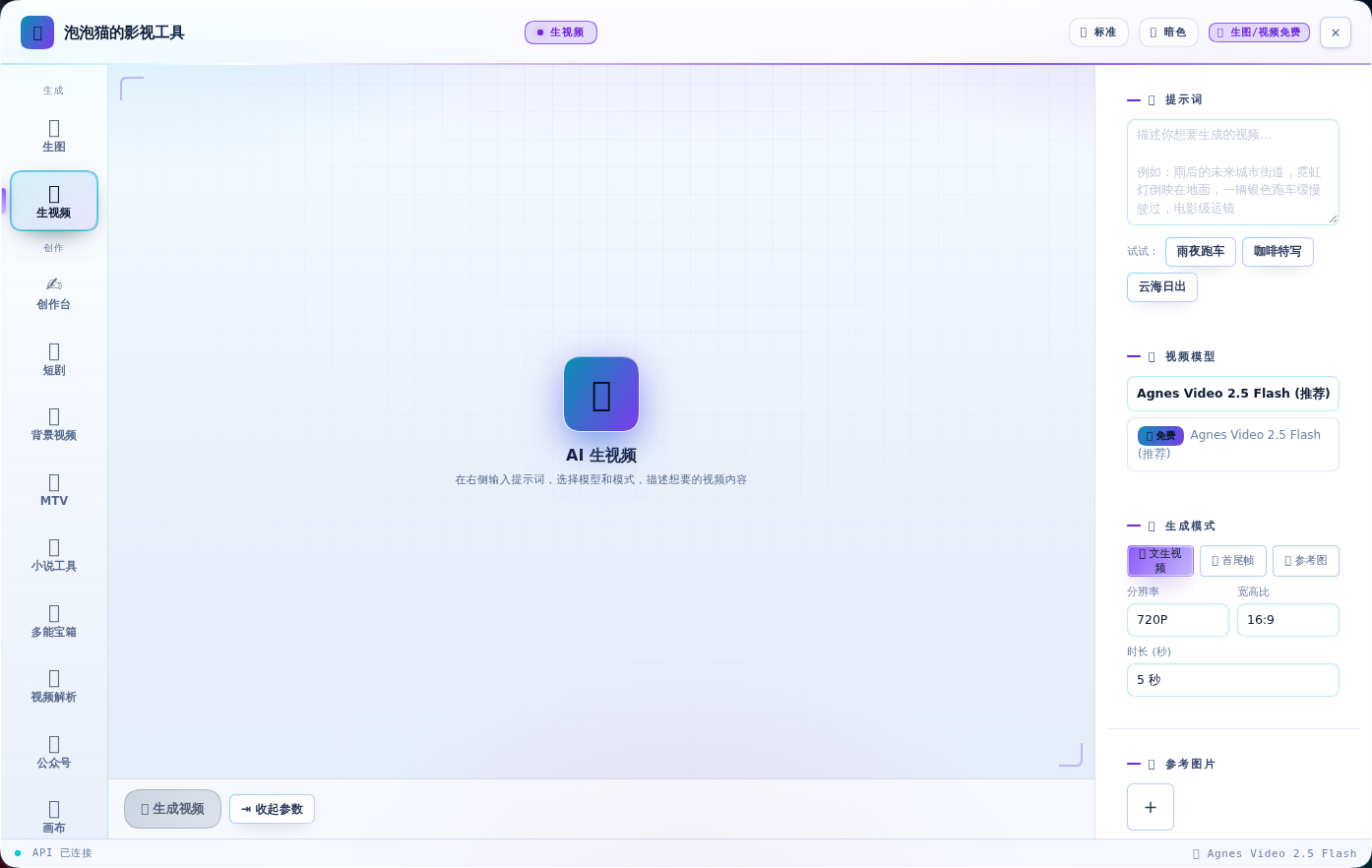
Task: Select the 生视频 sidebar item
Action: point(54,201)
